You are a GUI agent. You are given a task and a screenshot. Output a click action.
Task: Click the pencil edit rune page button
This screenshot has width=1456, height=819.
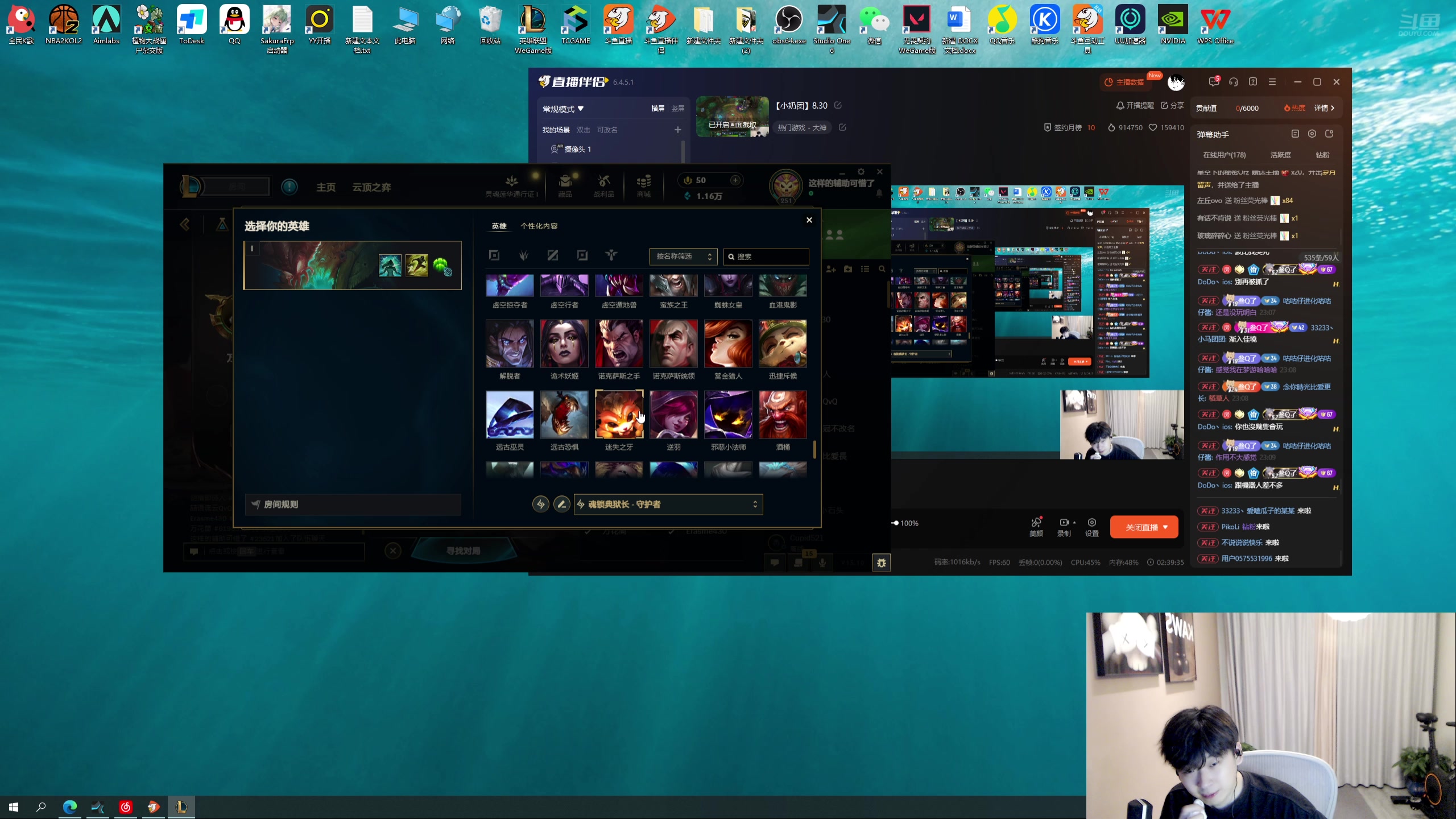pyautogui.click(x=562, y=504)
